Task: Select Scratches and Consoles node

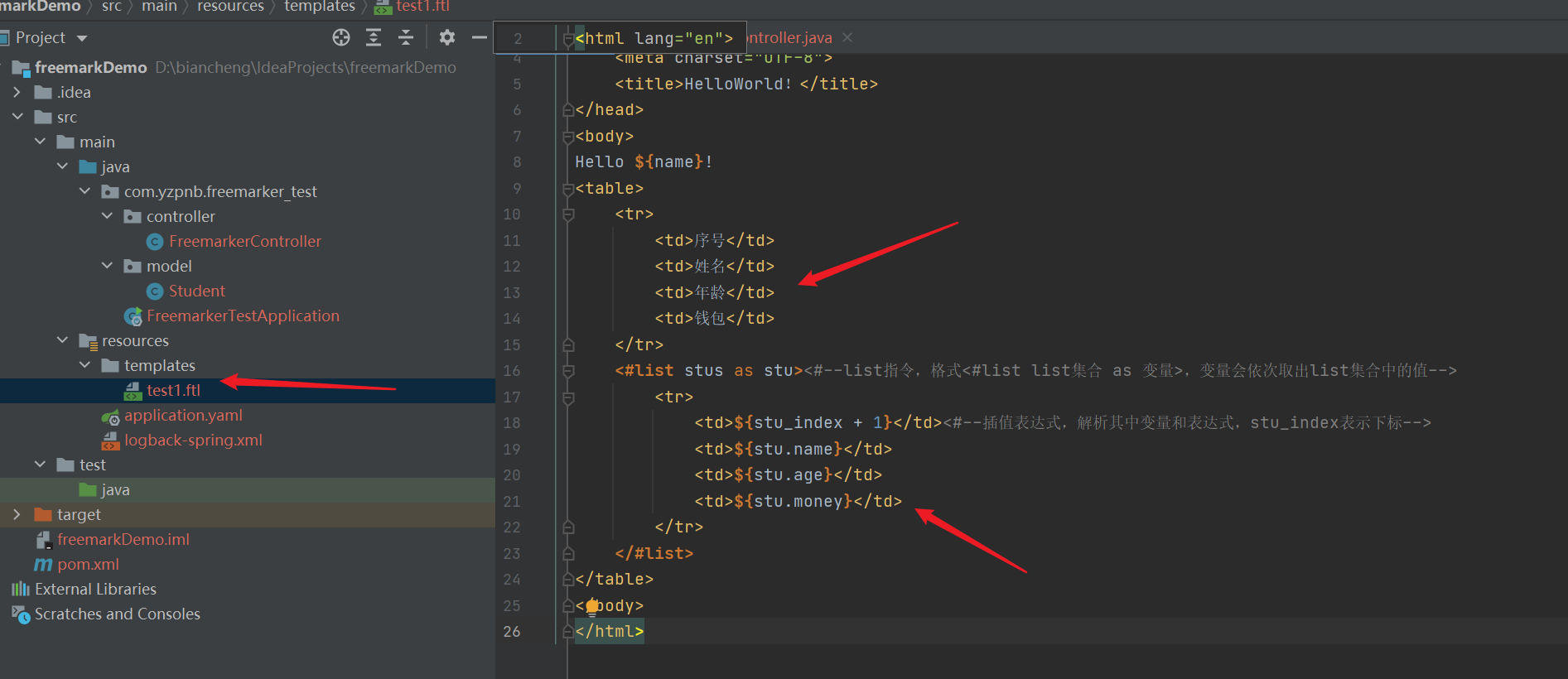Action: [118, 614]
